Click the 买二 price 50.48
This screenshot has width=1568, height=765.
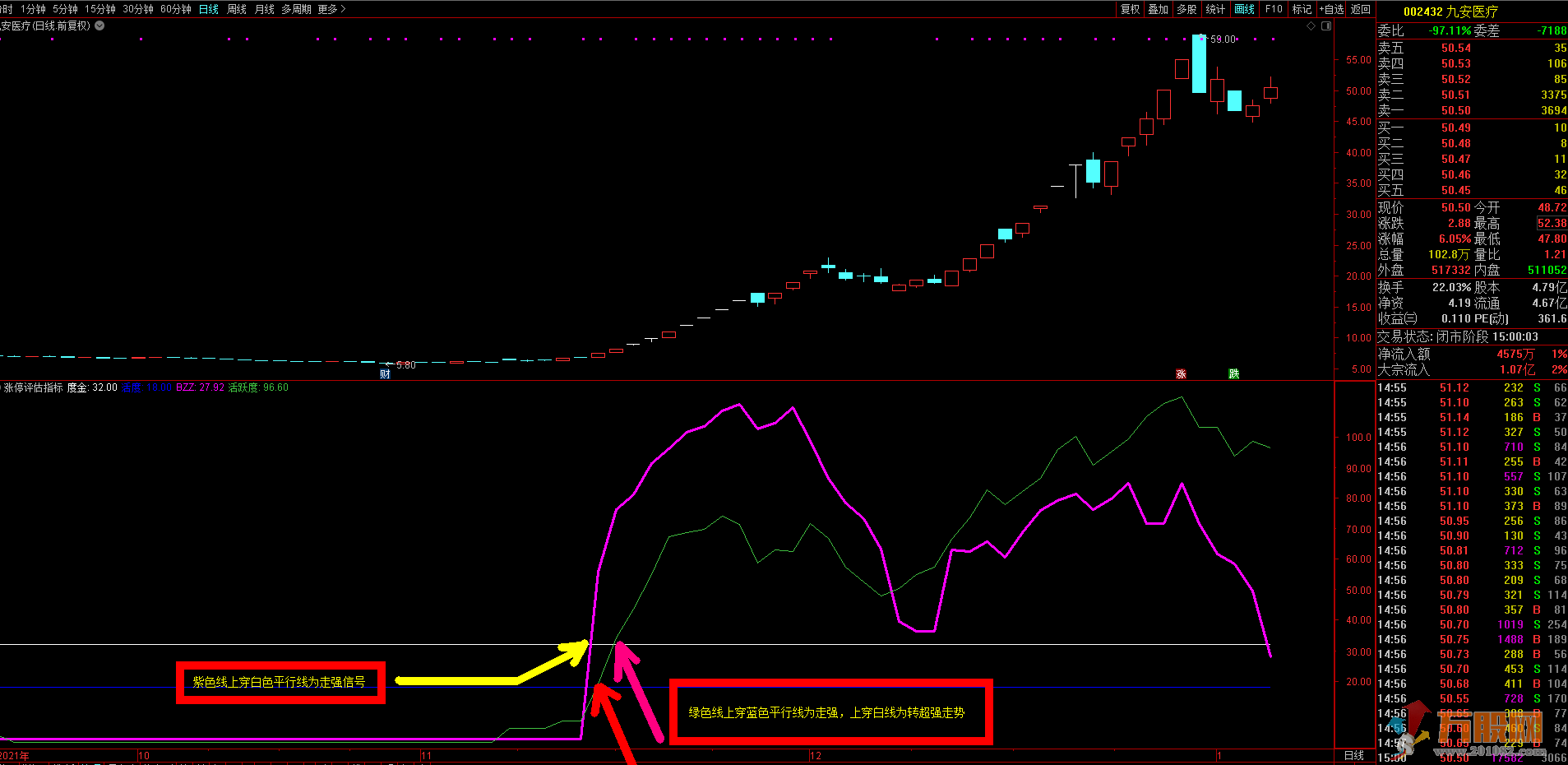click(1455, 143)
